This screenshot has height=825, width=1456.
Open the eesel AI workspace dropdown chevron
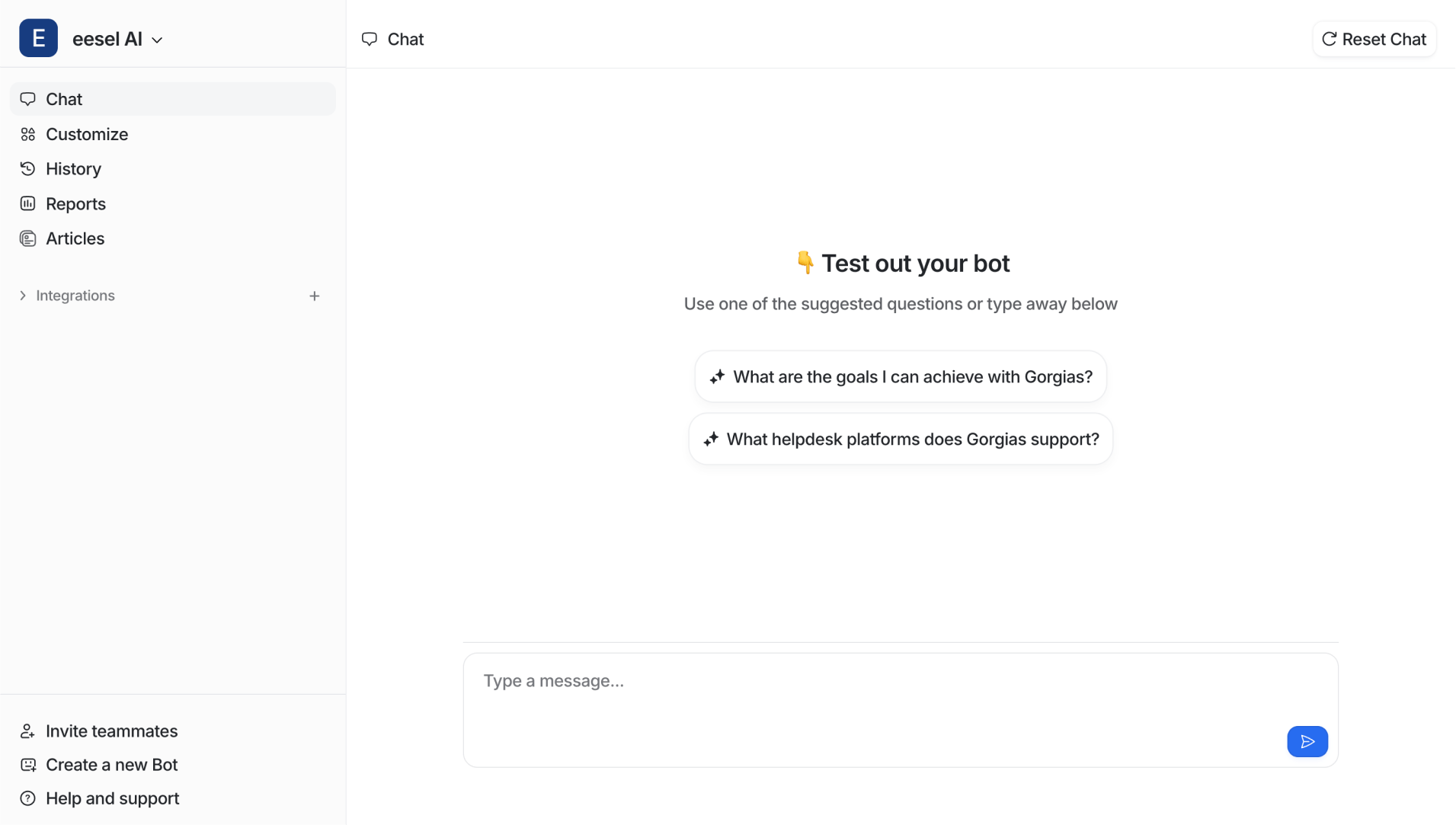[x=157, y=40]
